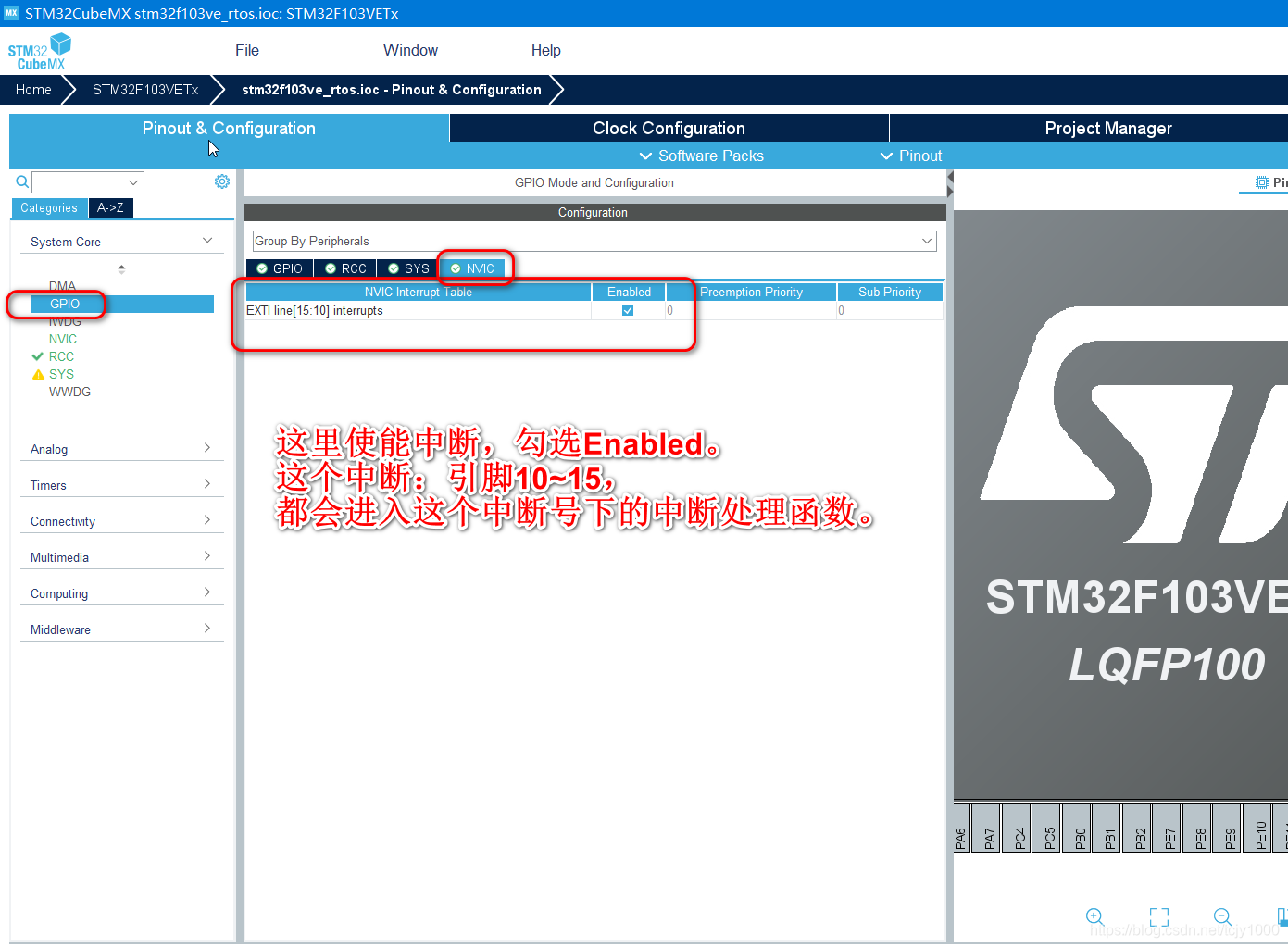Viewport: 1288px width, 947px height.
Task: Open the settings gear icon
Action: point(222,181)
